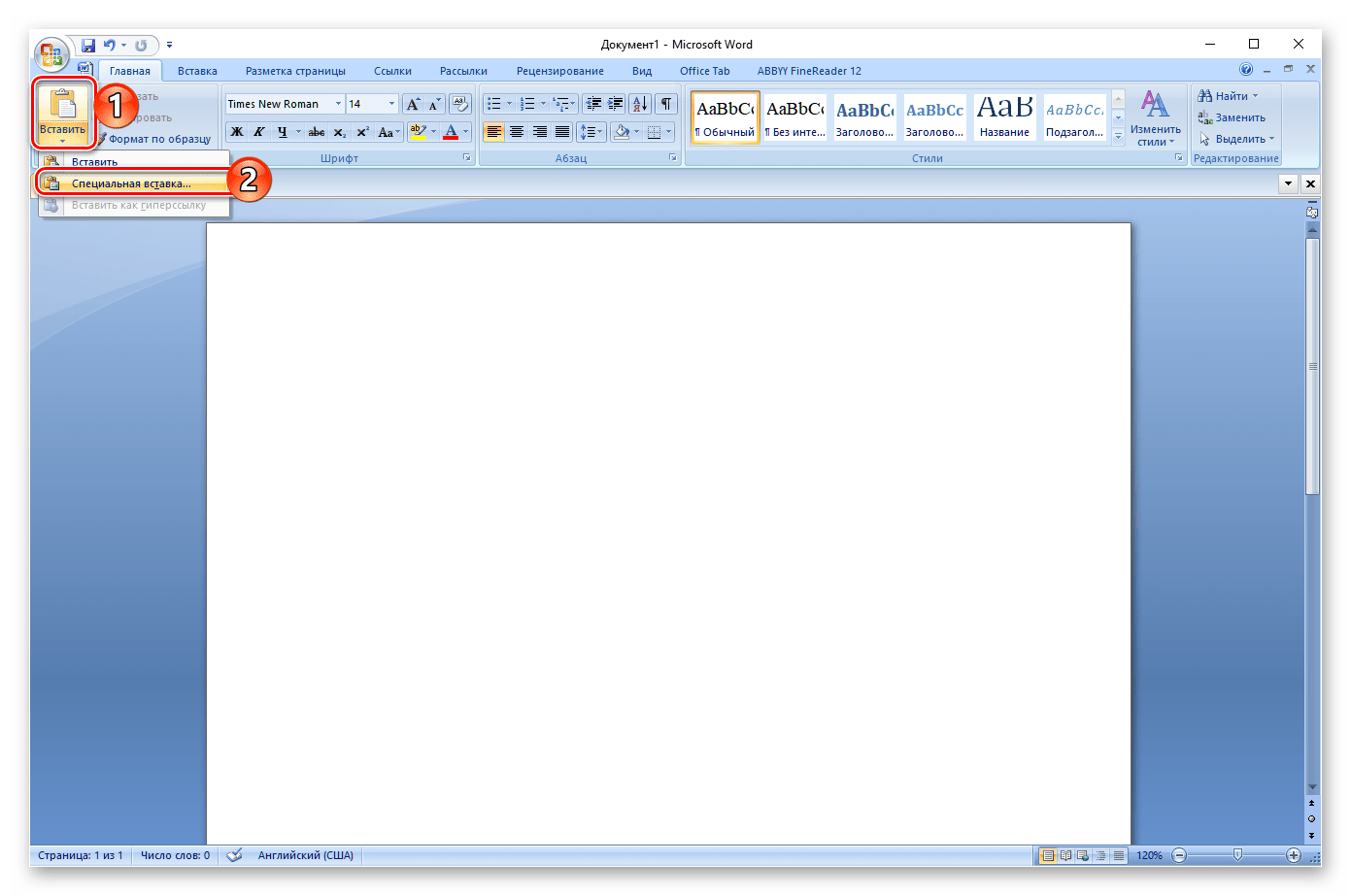Screen dimensions: 1351x896
Task: Click Английский (США) language in status bar
Action: (x=305, y=855)
